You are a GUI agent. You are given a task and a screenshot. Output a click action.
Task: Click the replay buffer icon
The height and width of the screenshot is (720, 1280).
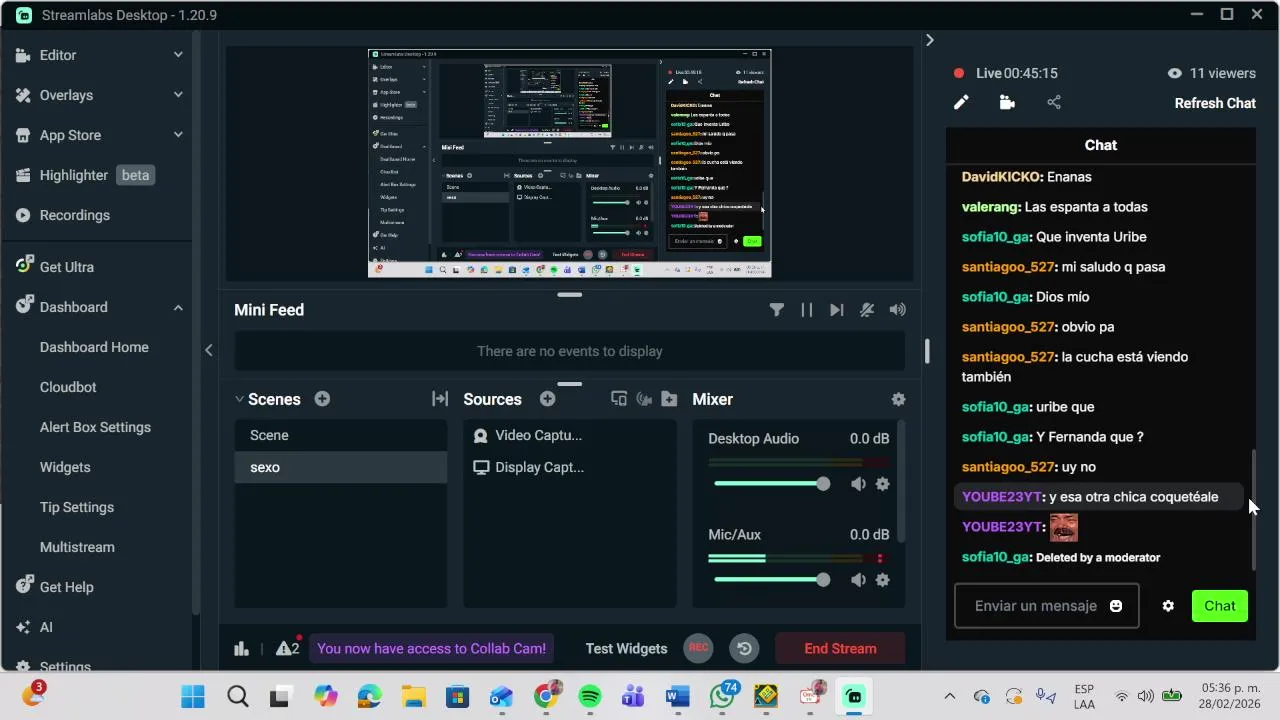(x=744, y=648)
